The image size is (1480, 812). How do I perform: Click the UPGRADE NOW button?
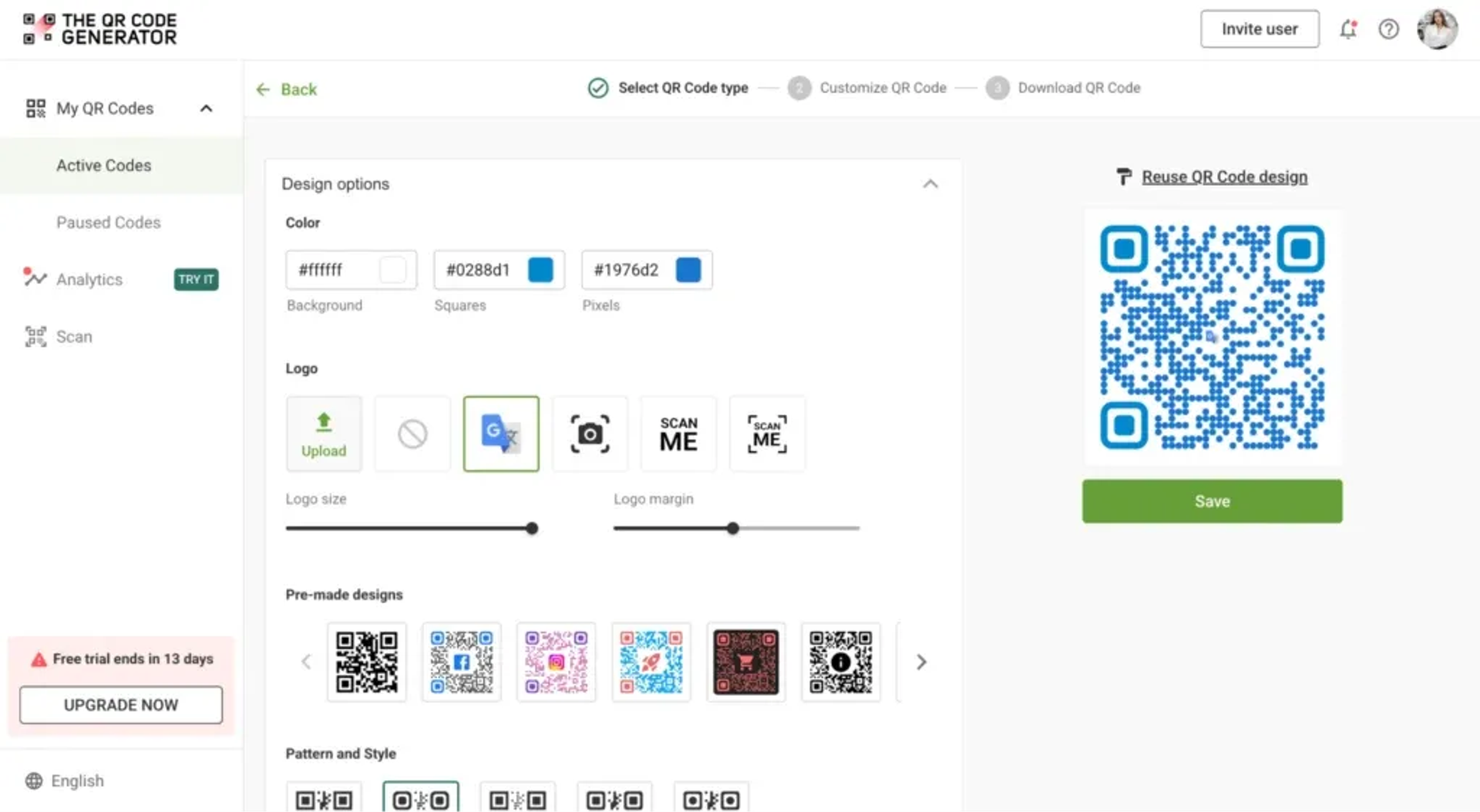[x=121, y=705]
